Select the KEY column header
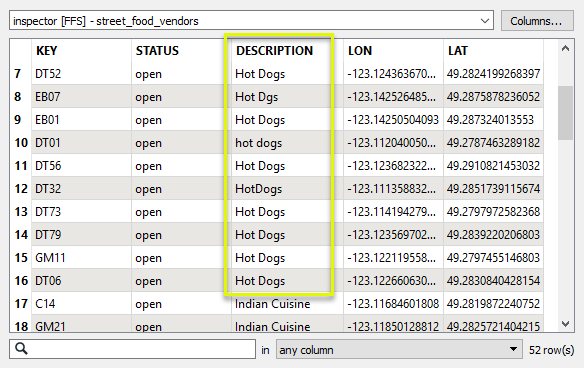This screenshot has height=368, width=584. (81, 51)
